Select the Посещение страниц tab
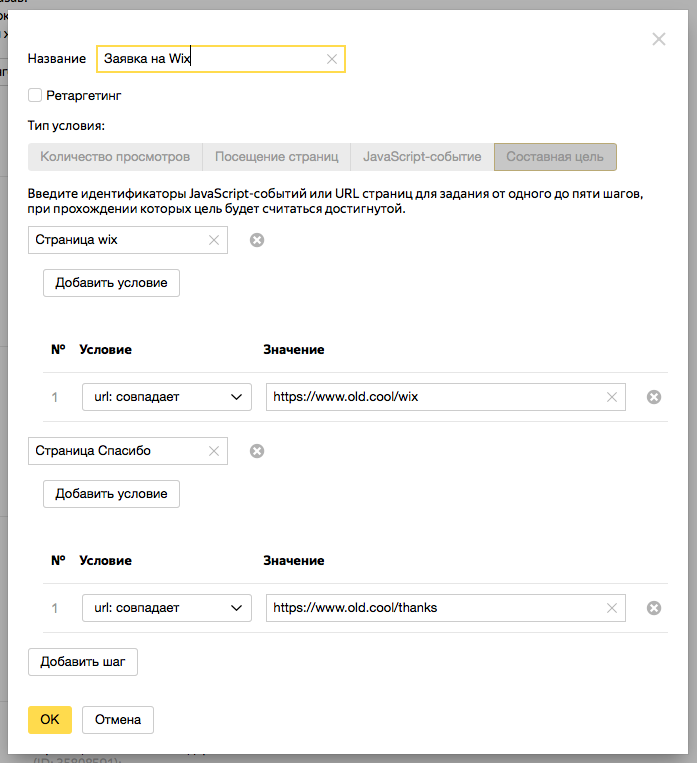 click(277, 157)
